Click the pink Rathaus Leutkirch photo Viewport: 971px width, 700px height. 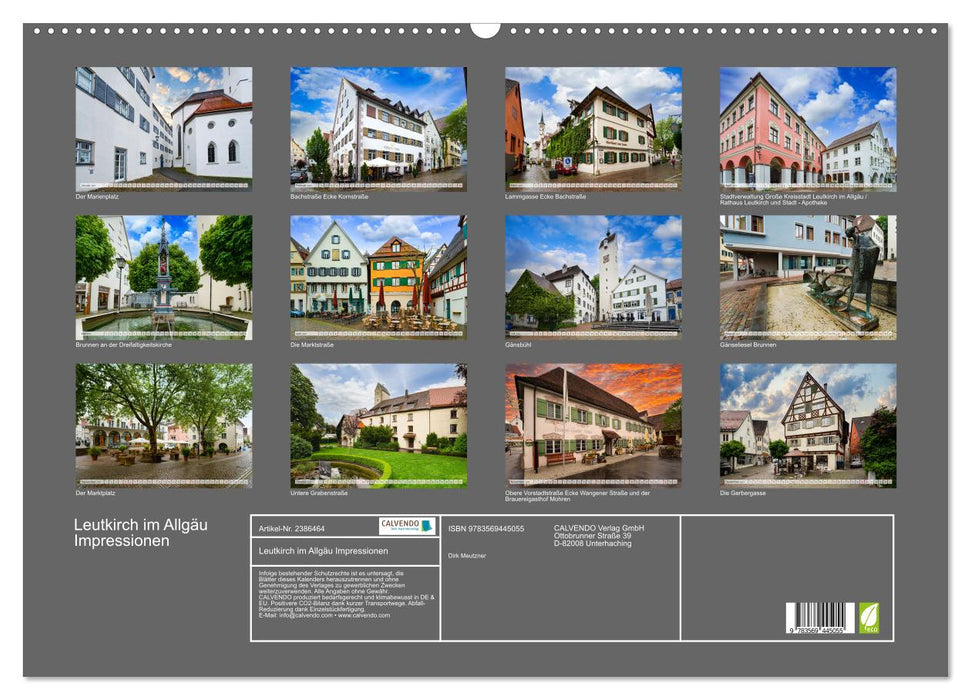808,129
